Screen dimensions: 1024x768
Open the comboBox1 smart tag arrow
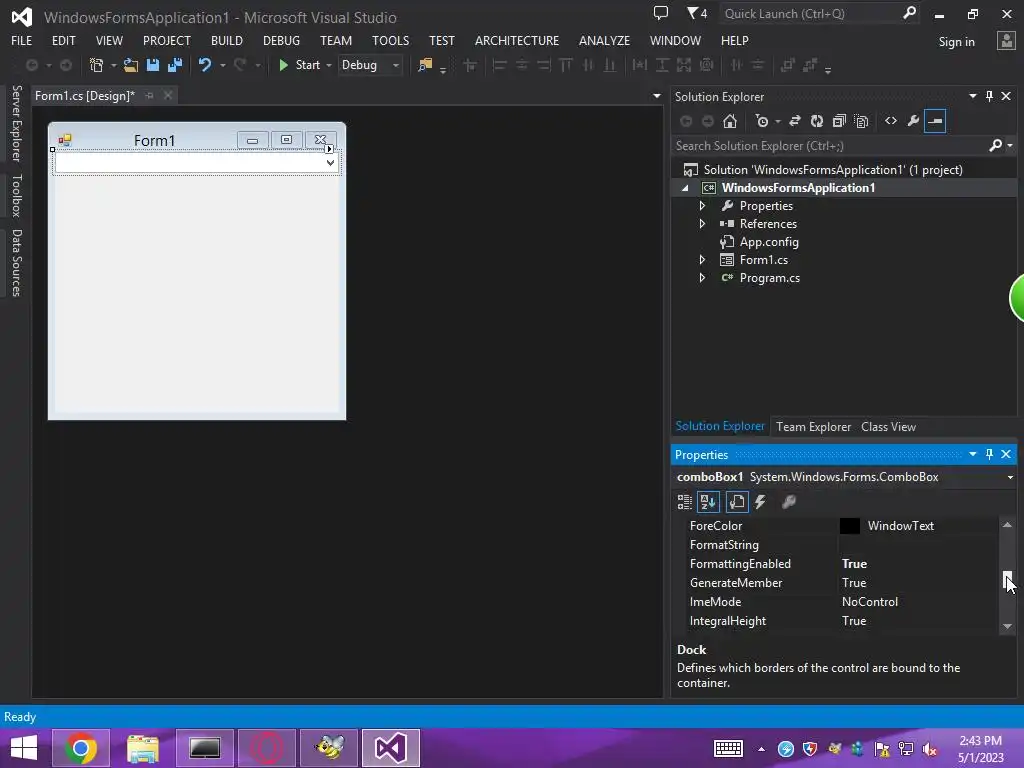coord(328,149)
